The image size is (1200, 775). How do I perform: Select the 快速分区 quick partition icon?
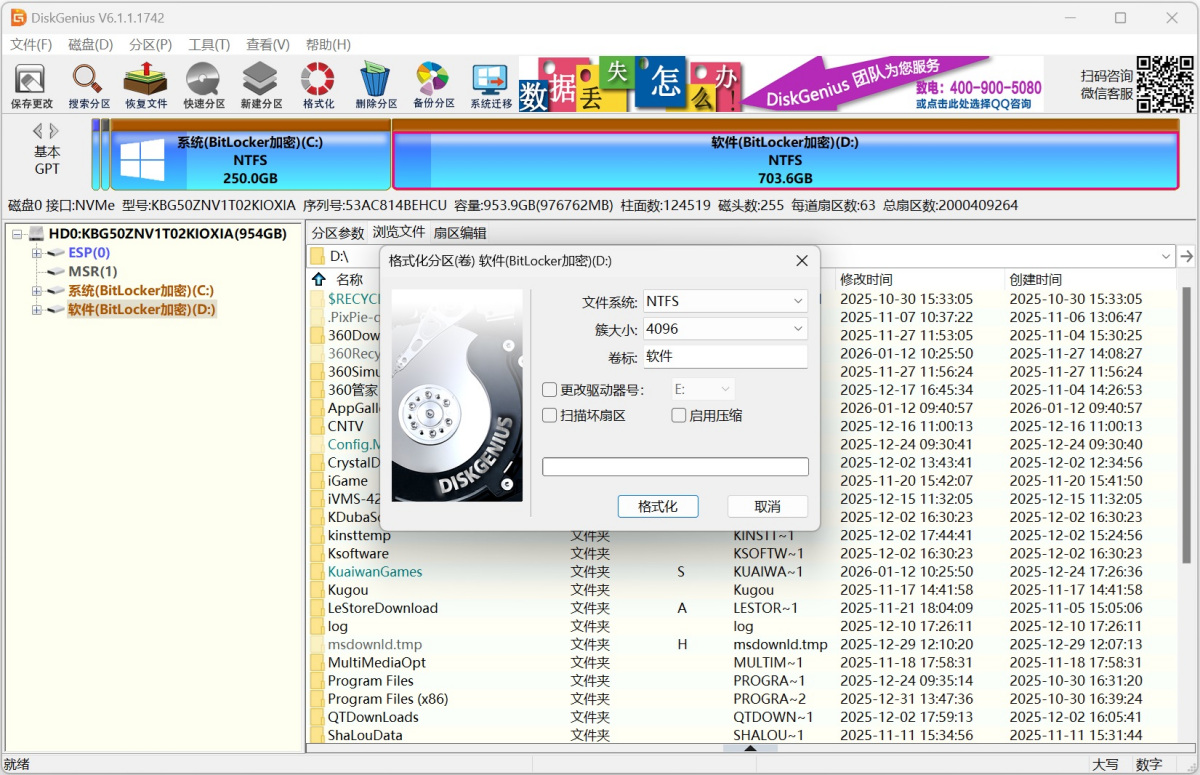(204, 85)
